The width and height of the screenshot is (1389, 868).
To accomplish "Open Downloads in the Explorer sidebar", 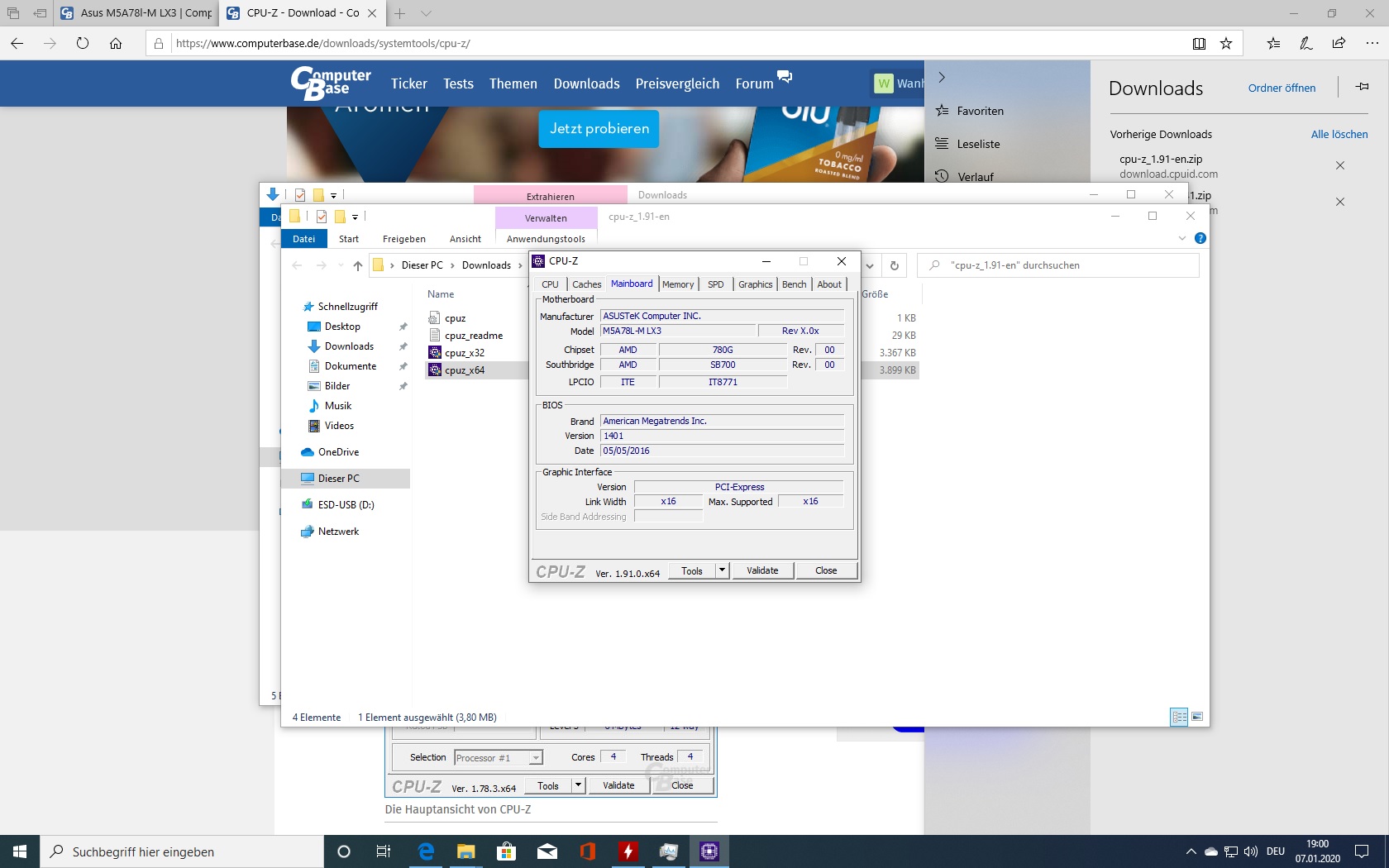I will (349, 346).
